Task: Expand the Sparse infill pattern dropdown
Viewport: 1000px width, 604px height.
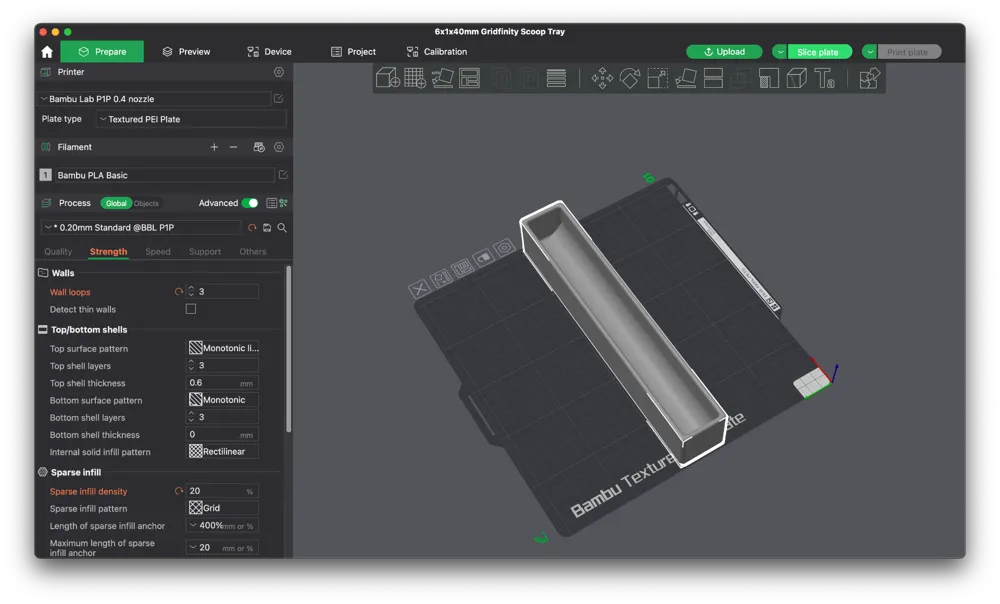Action: pos(223,508)
